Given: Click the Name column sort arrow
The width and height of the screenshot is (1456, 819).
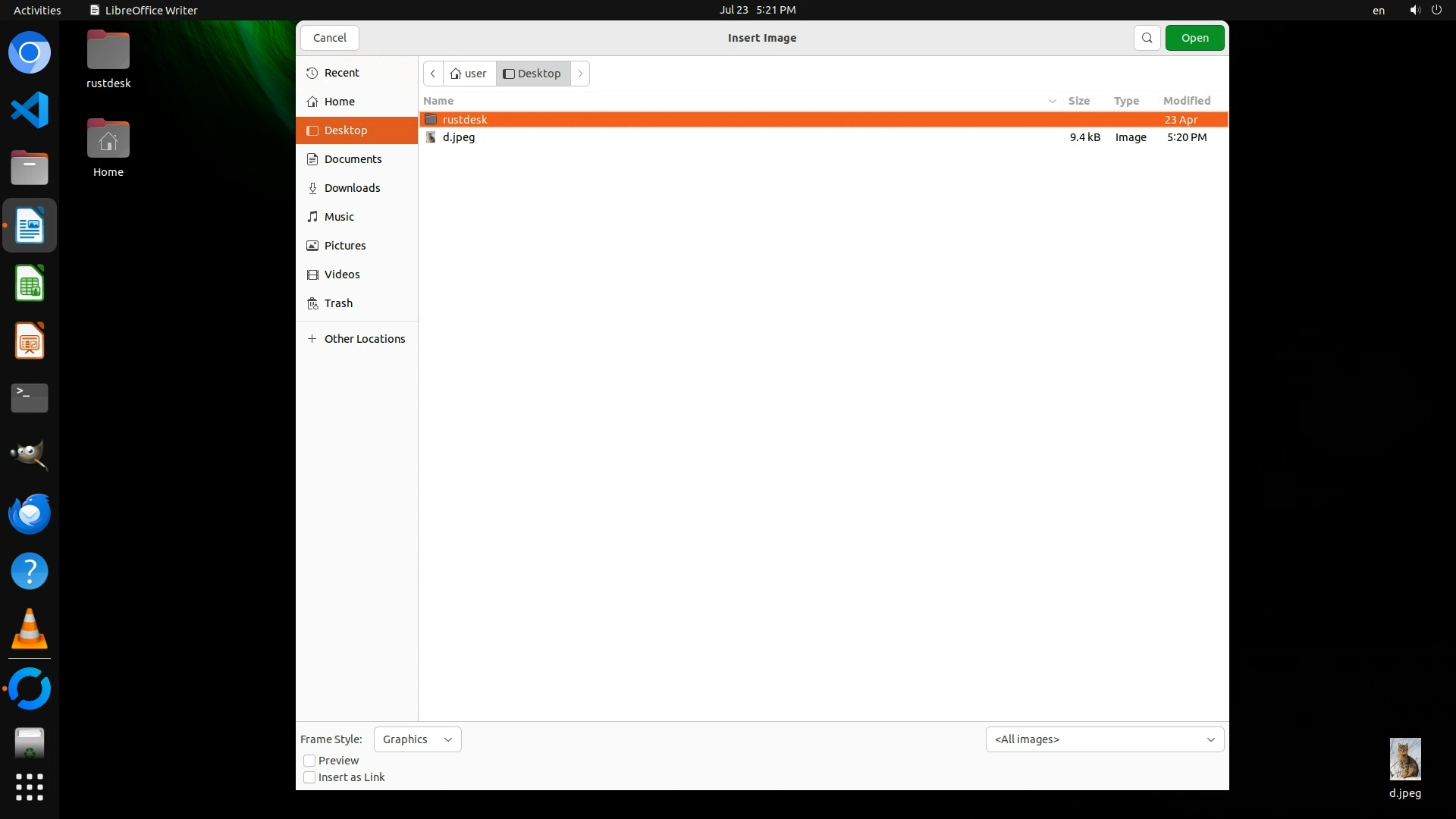Looking at the screenshot, I should pos(1052,101).
